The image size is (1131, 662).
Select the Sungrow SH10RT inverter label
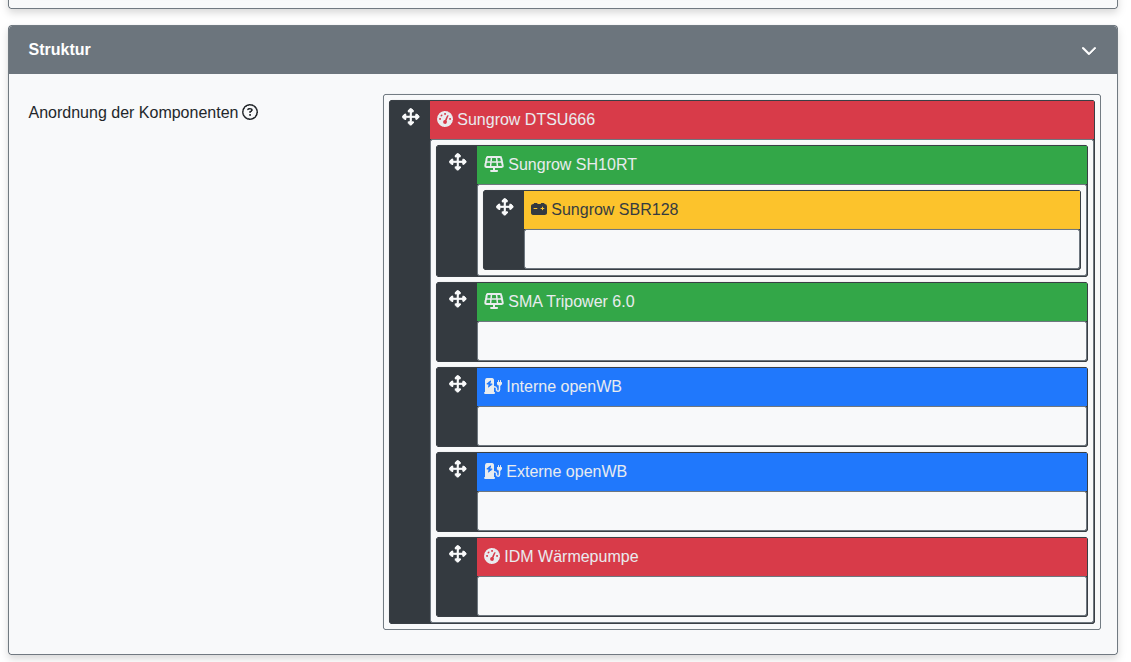coord(573,164)
